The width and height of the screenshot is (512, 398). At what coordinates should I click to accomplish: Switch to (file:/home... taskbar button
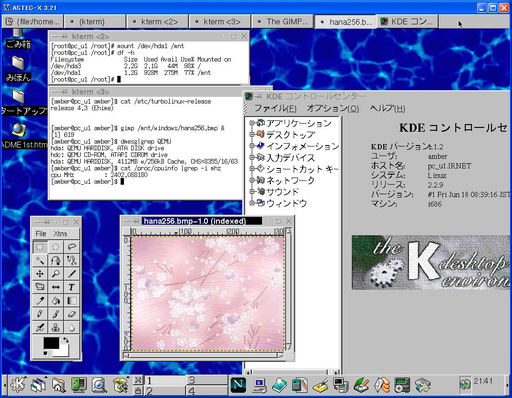32,22
